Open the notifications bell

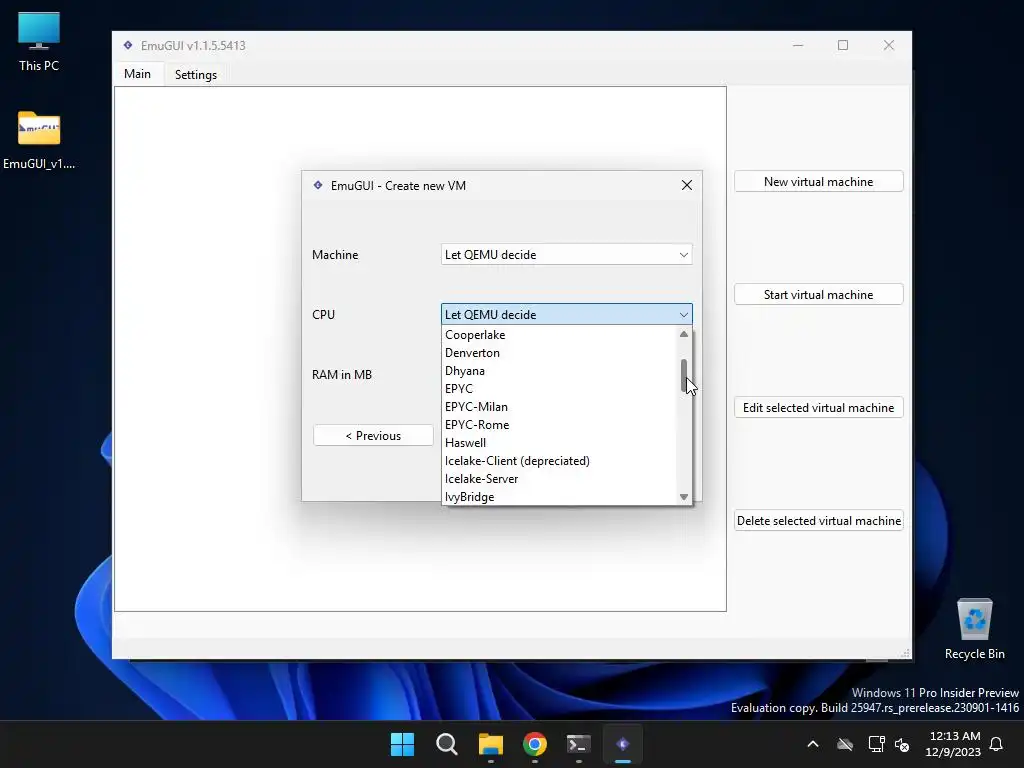point(997,744)
